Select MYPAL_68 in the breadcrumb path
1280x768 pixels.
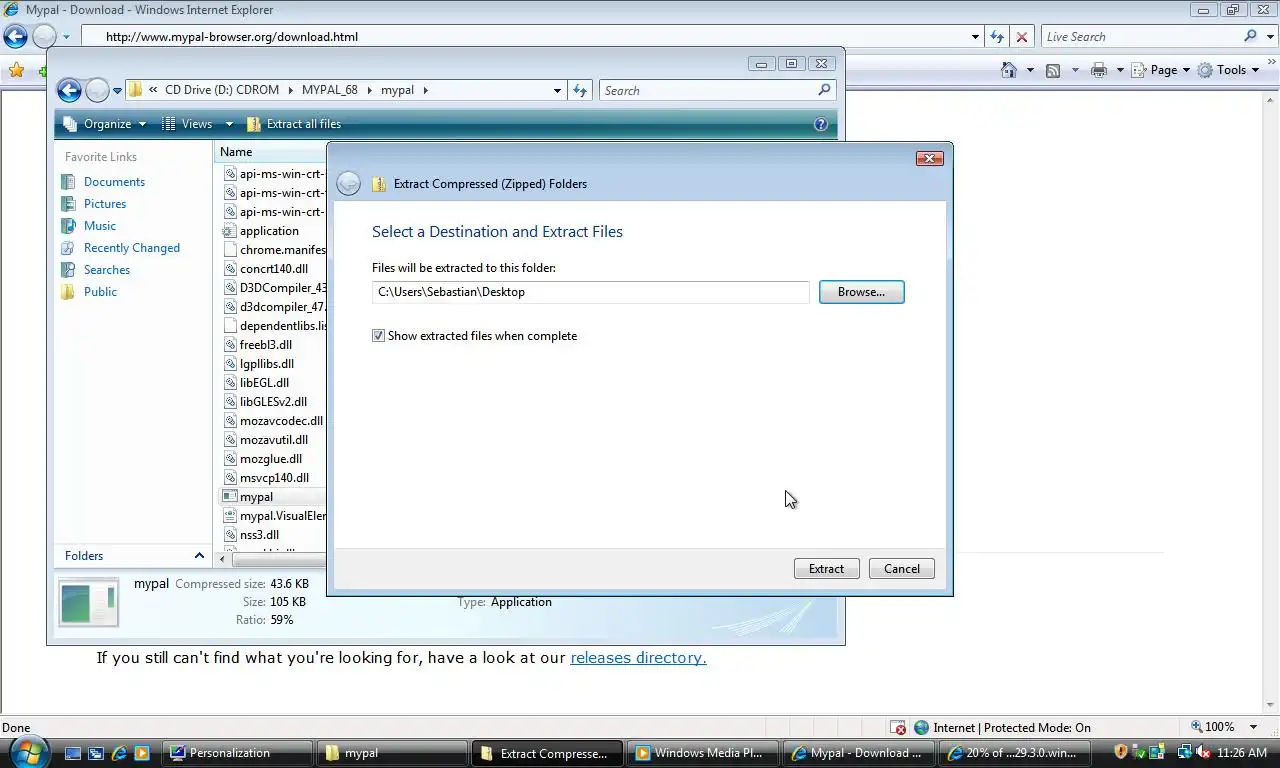(x=329, y=90)
